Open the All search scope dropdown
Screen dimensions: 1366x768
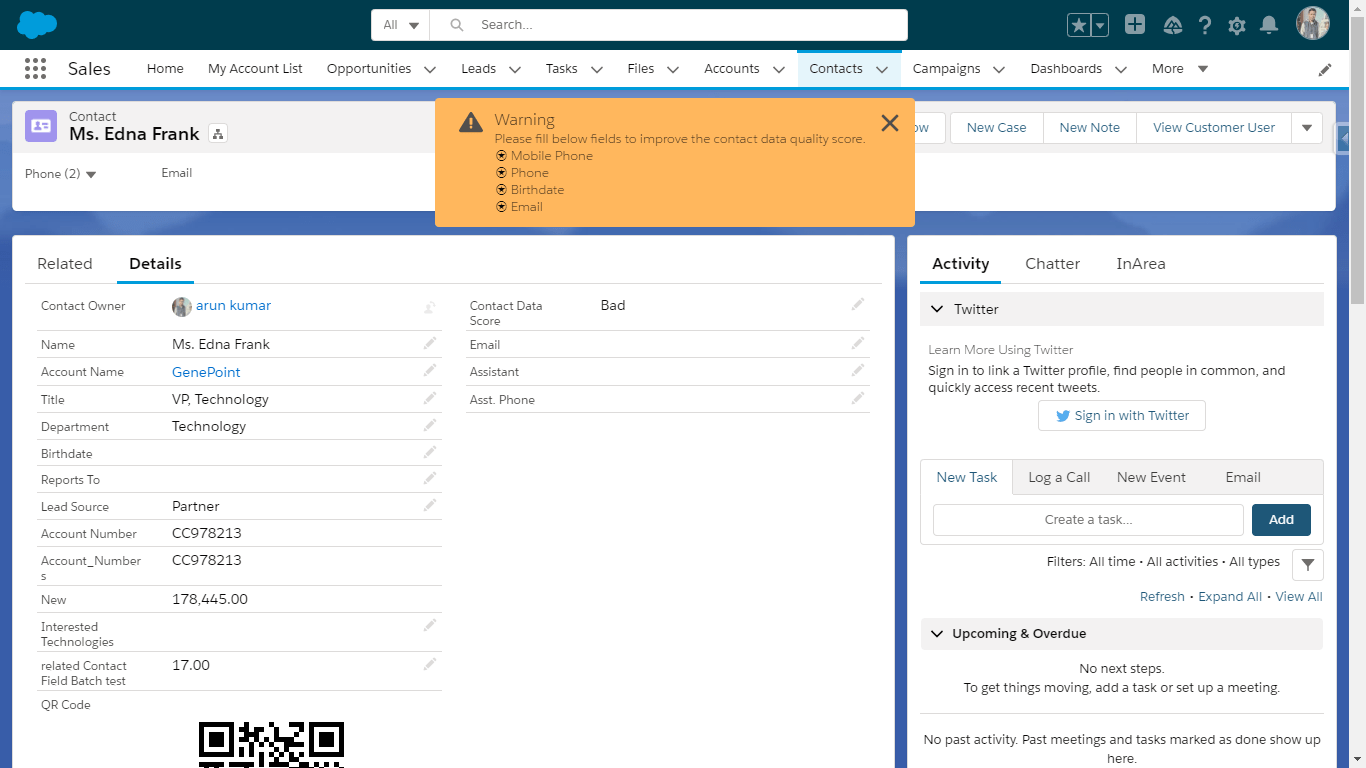(x=401, y=25)
